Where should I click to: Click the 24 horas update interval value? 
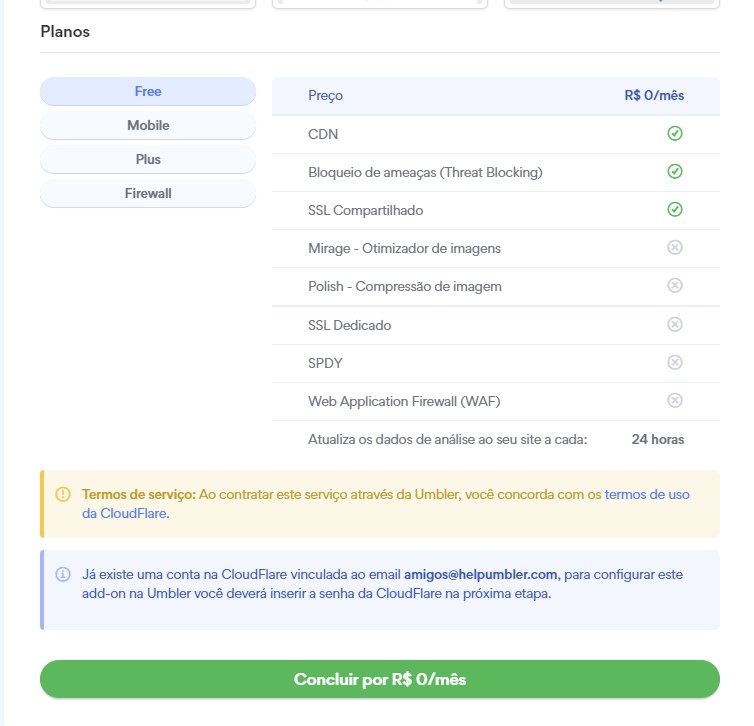[657, 439]
